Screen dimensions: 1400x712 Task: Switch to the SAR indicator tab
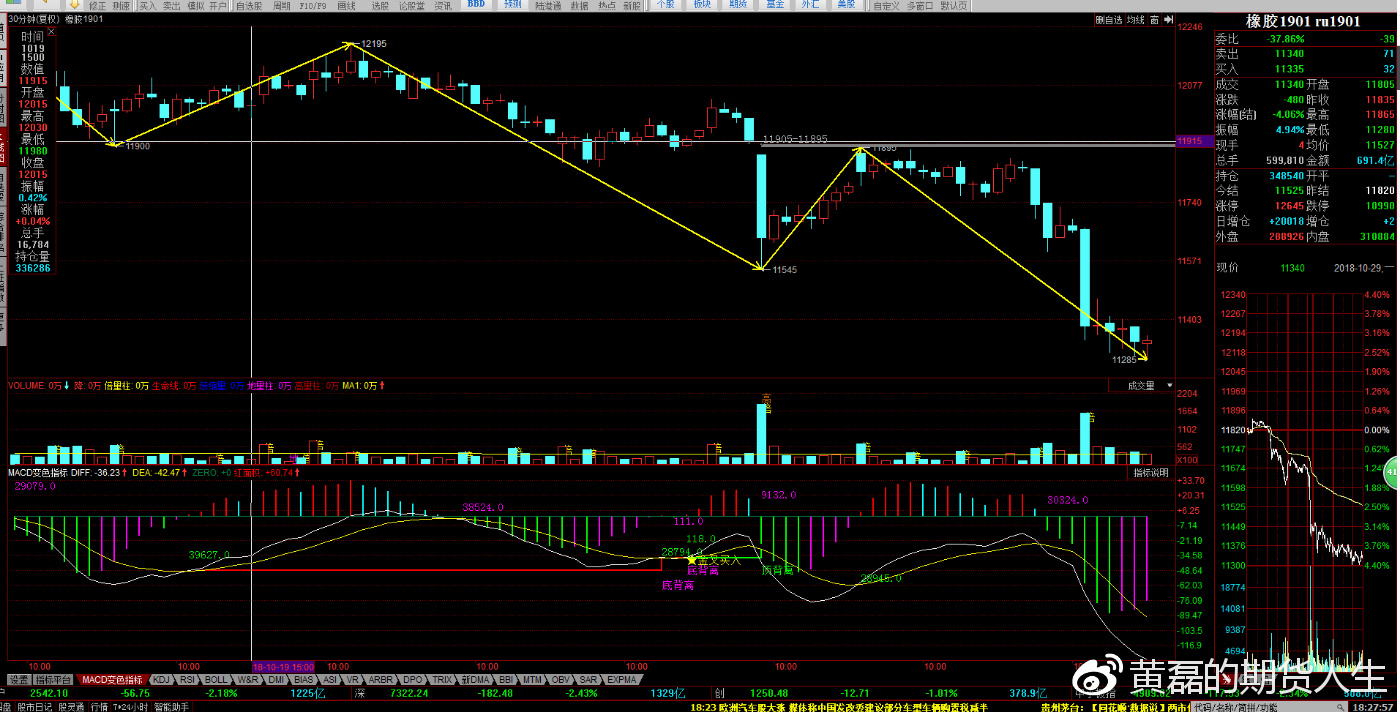click(589, 679)
